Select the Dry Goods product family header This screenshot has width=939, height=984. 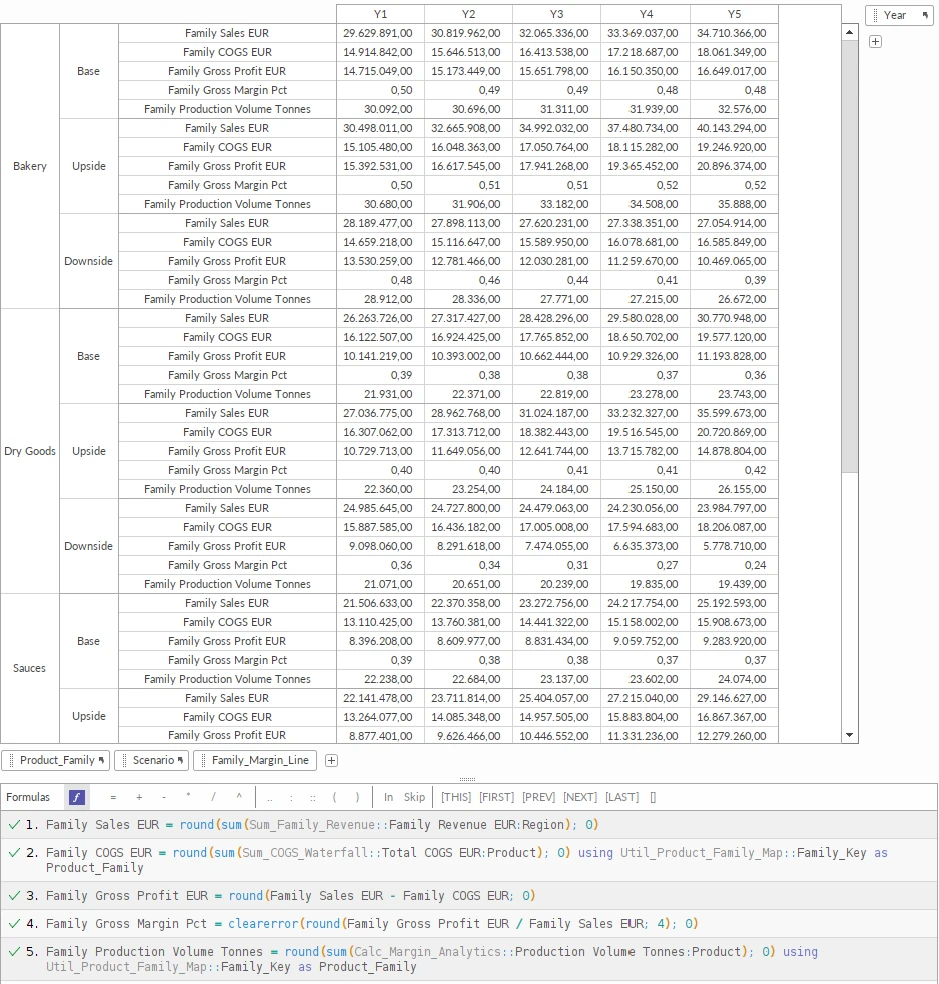pyautogui.click(x=30, y=451)
